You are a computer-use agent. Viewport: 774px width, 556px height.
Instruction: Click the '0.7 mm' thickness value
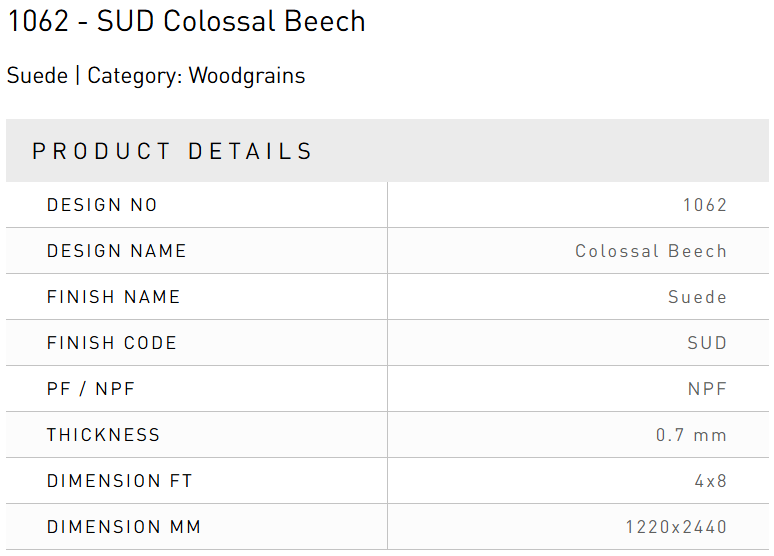coord(691,435)
